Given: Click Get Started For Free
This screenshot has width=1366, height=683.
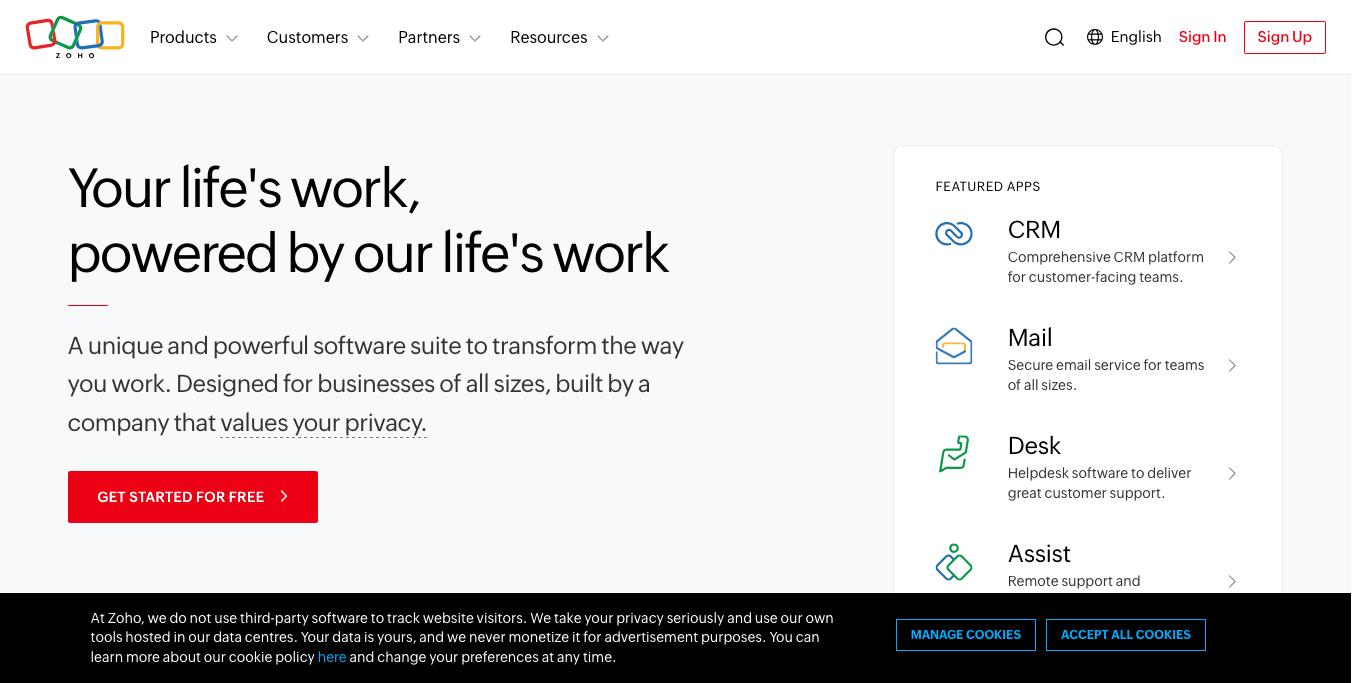Looking at the screenshot, I should [x=192, y=496].
